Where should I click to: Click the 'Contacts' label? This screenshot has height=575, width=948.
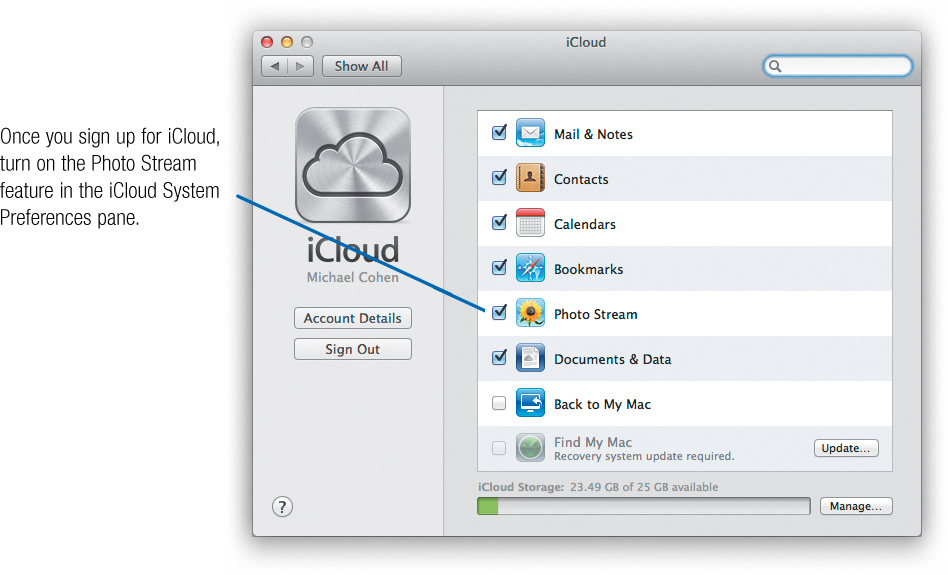(581, 179)
